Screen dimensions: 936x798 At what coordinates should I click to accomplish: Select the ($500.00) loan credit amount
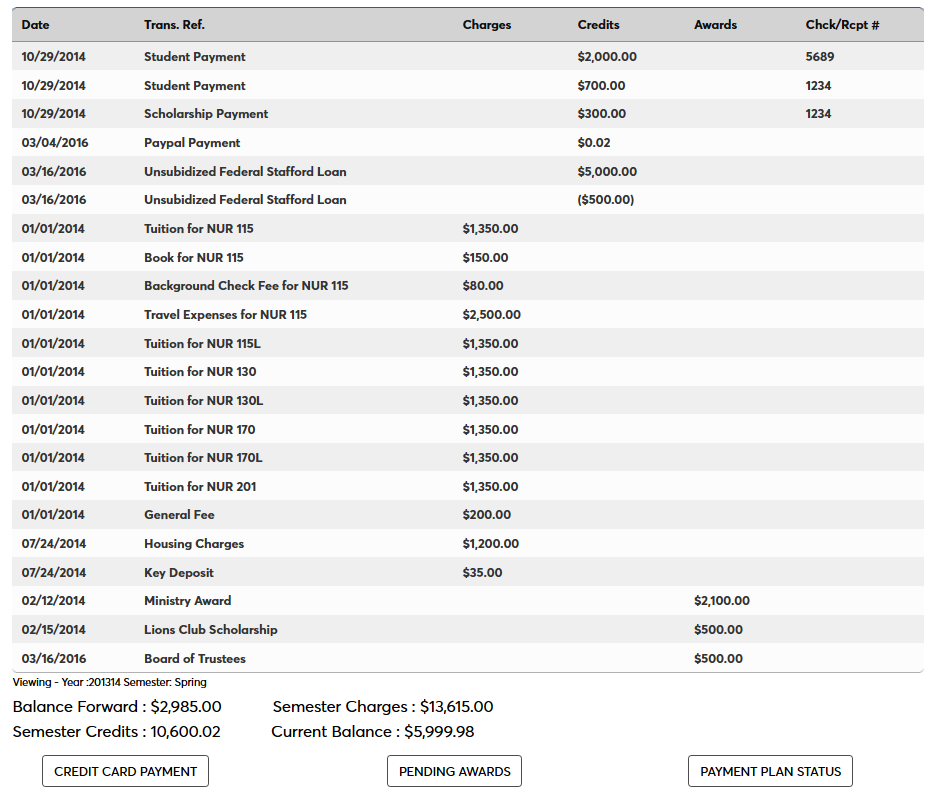click(x=605, y=200)
